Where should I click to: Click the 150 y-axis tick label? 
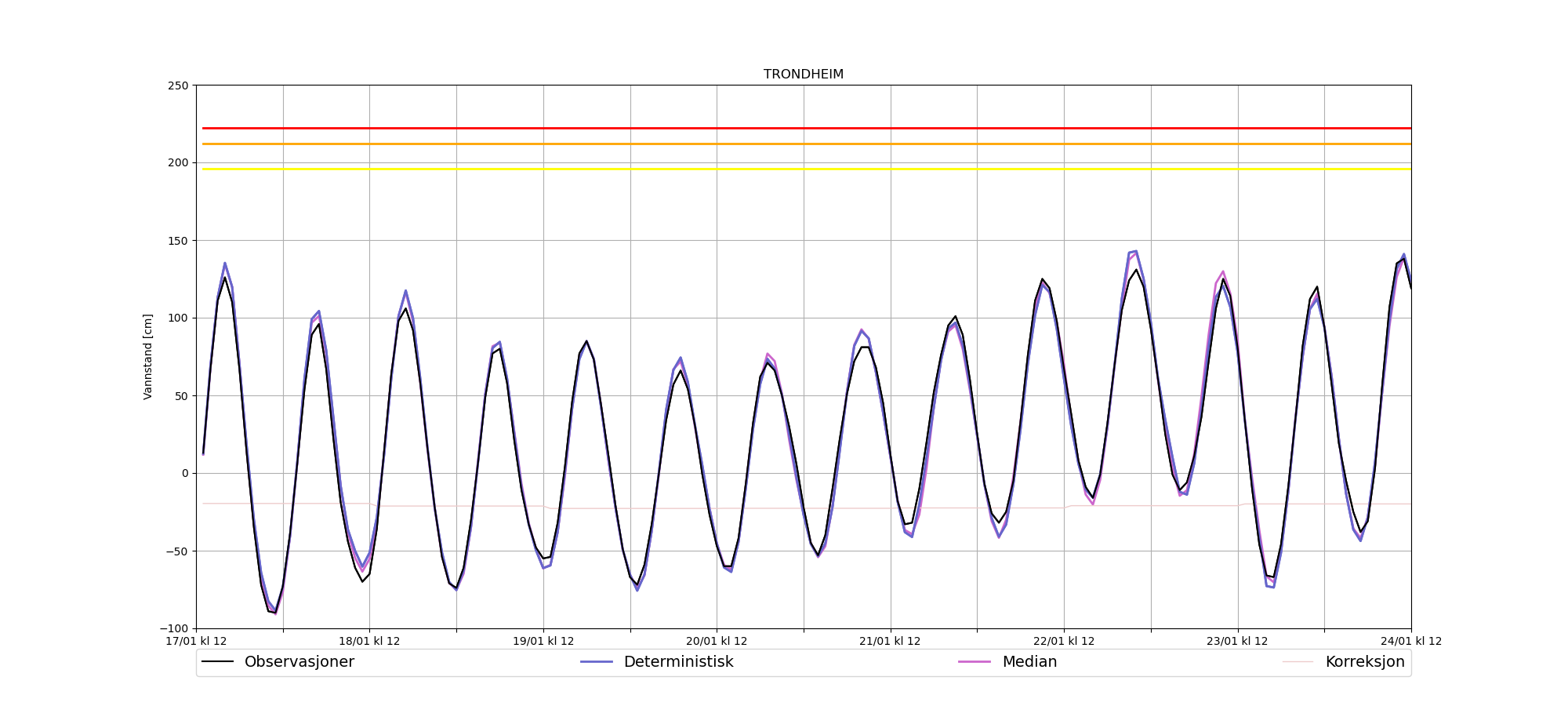(x=179, y=241)
